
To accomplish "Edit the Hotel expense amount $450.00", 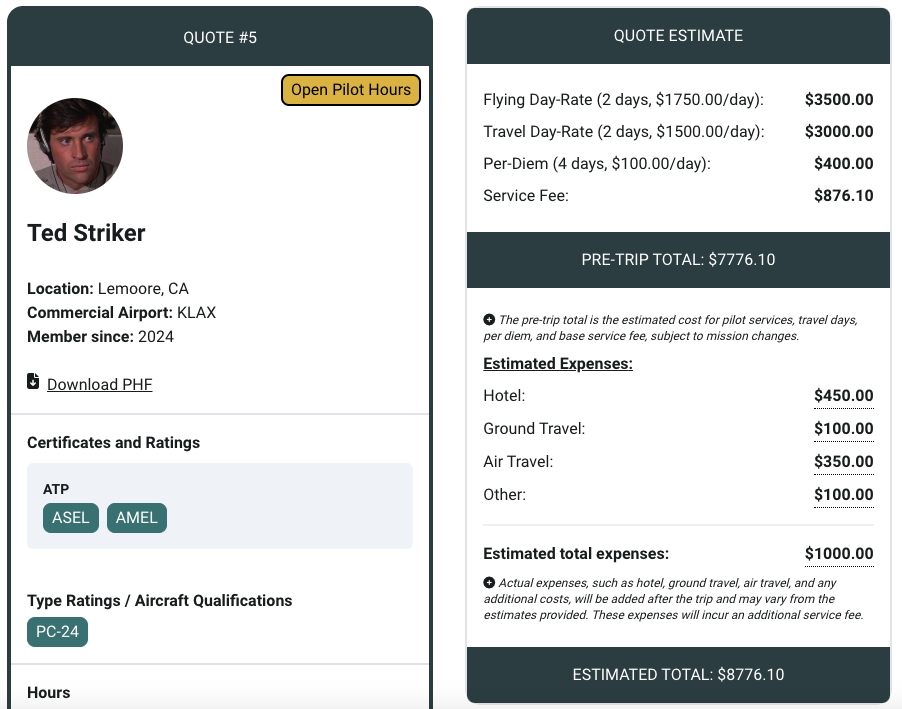I will click(x=843, y=396).
